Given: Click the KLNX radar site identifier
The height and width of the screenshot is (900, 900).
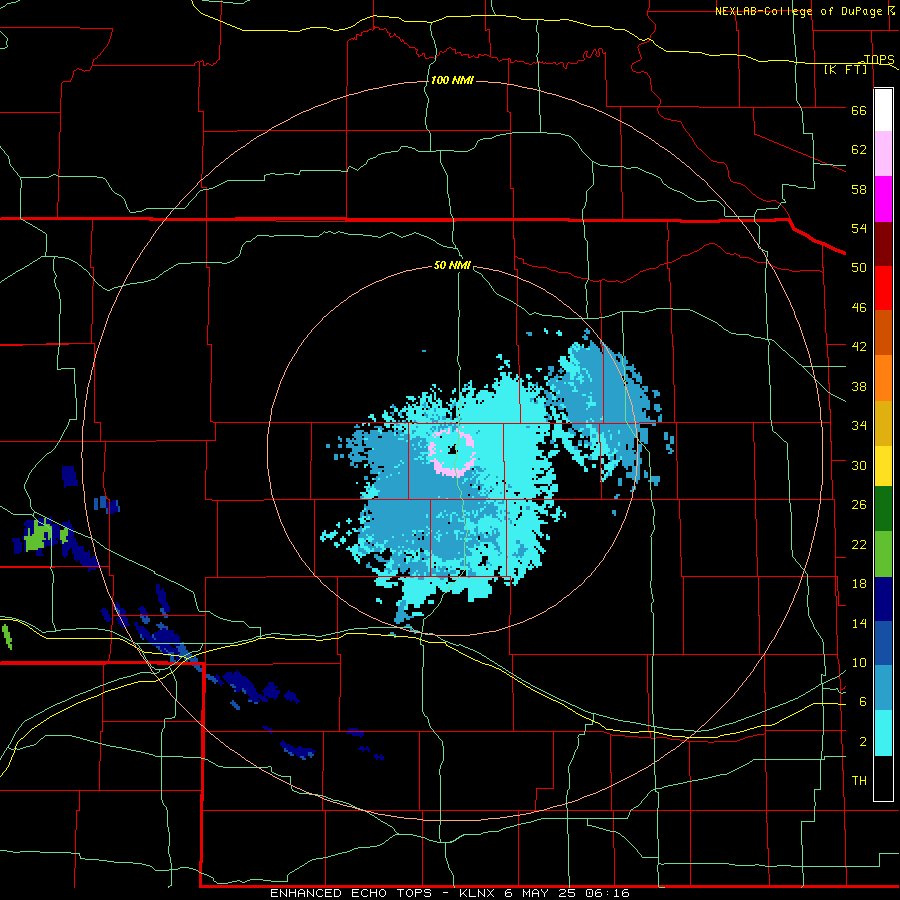Looking at the screenshot, I should [479, 893].
